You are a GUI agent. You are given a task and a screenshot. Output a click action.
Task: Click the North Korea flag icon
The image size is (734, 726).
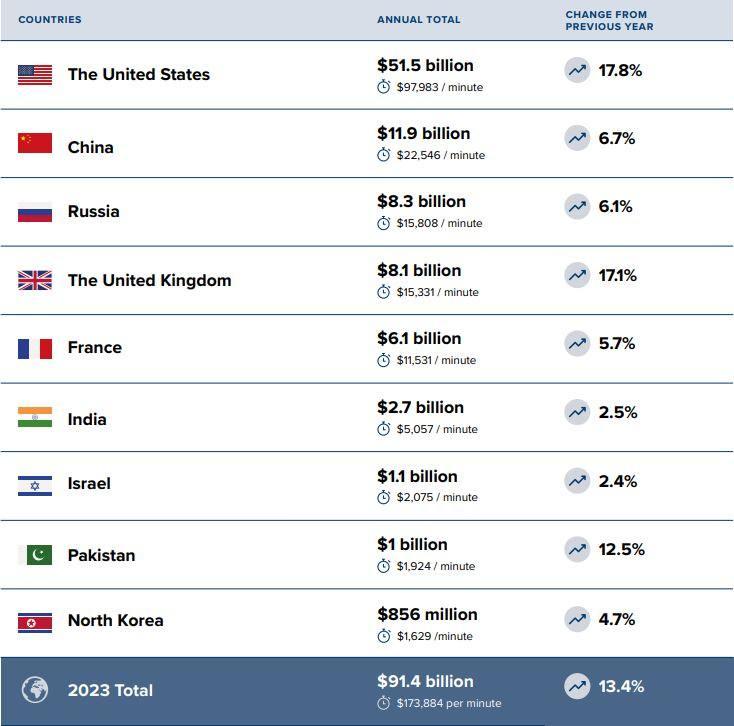(x=35, y=623)
